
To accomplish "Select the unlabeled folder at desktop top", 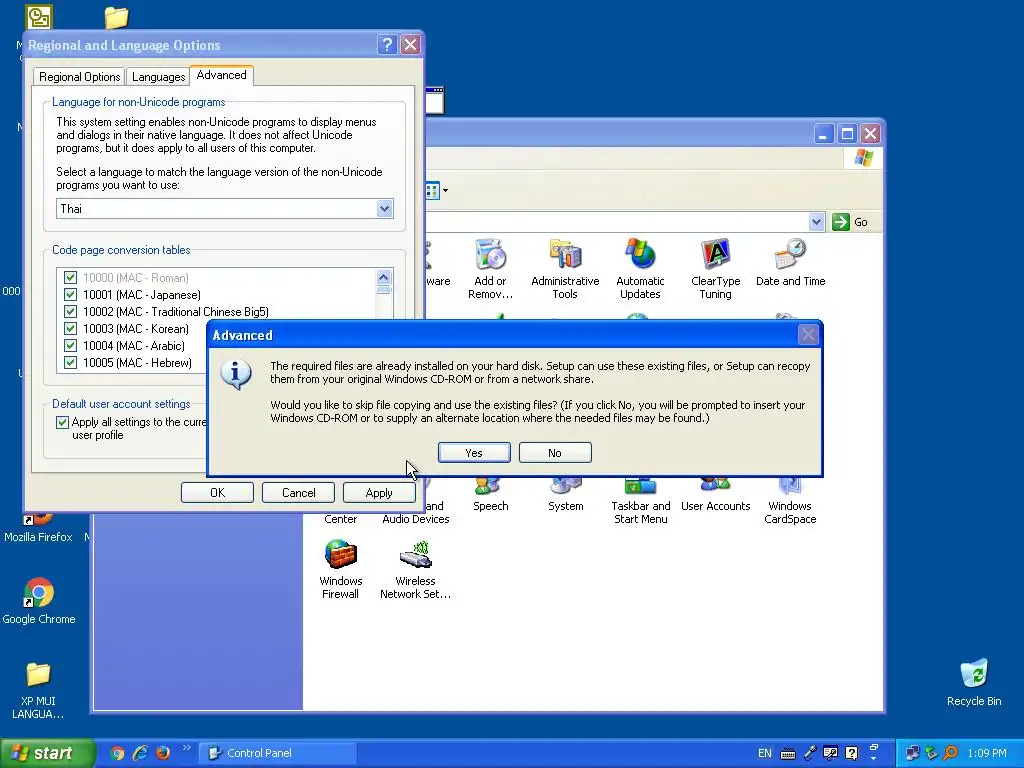I will (116, 17).
